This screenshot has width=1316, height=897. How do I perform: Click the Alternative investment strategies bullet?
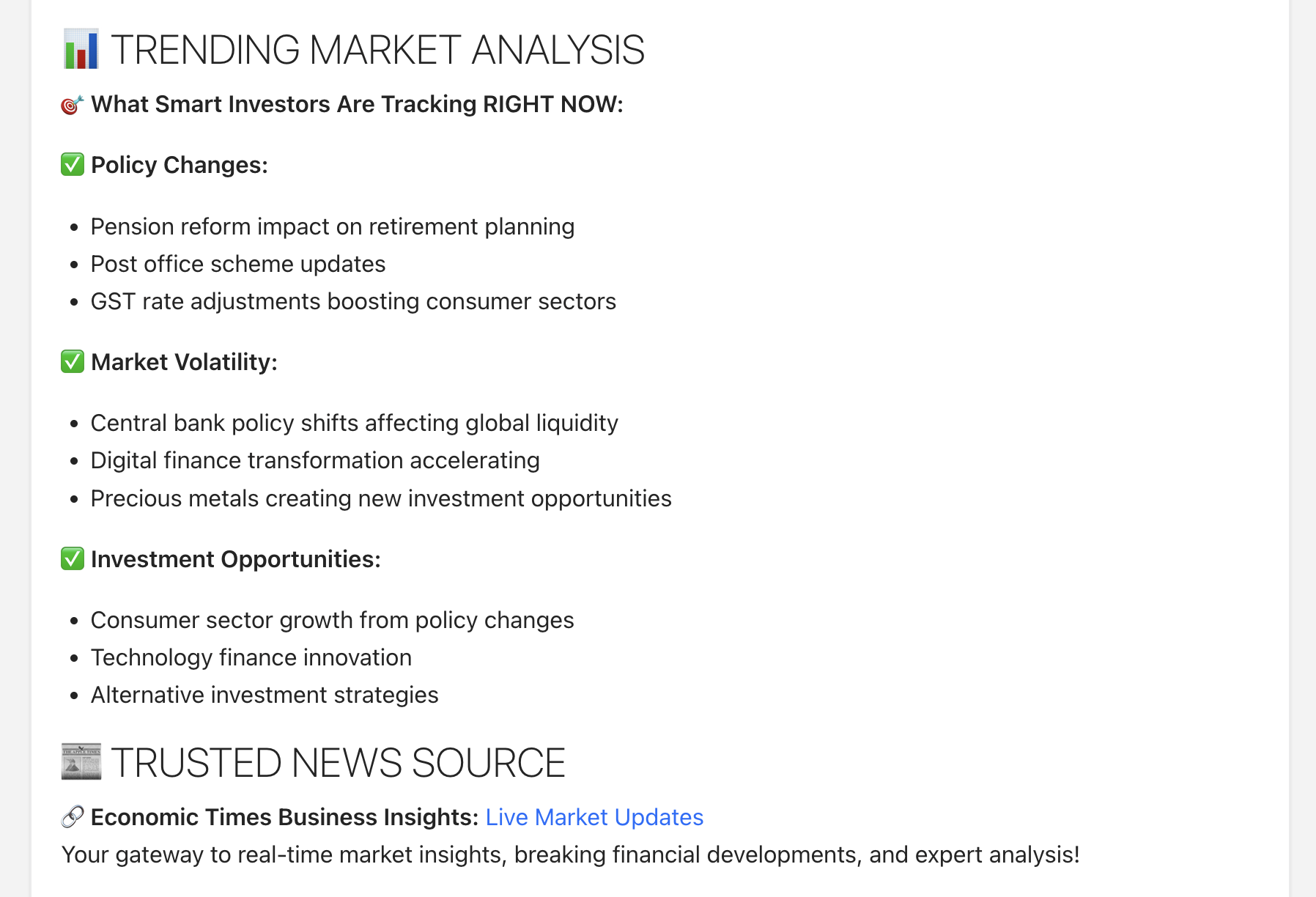(x=265, y=695)
